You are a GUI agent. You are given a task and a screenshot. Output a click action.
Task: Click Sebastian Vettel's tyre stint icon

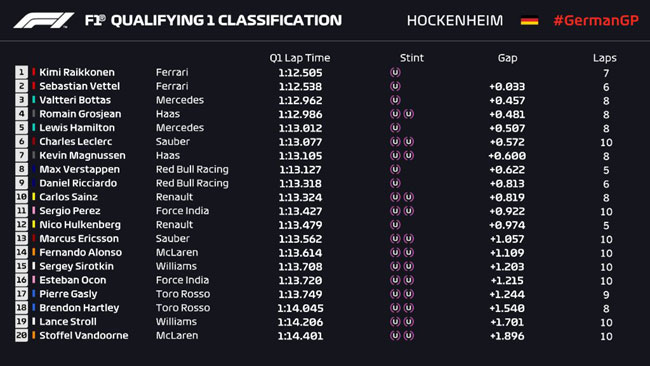395,86
